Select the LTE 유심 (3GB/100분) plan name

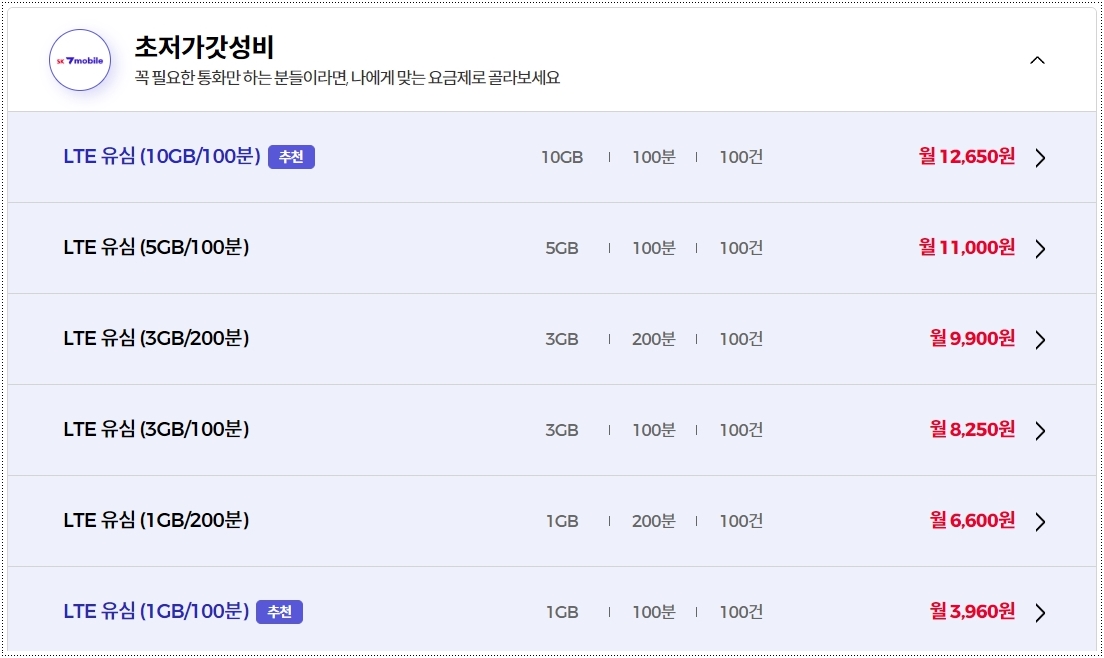(158, 430)
